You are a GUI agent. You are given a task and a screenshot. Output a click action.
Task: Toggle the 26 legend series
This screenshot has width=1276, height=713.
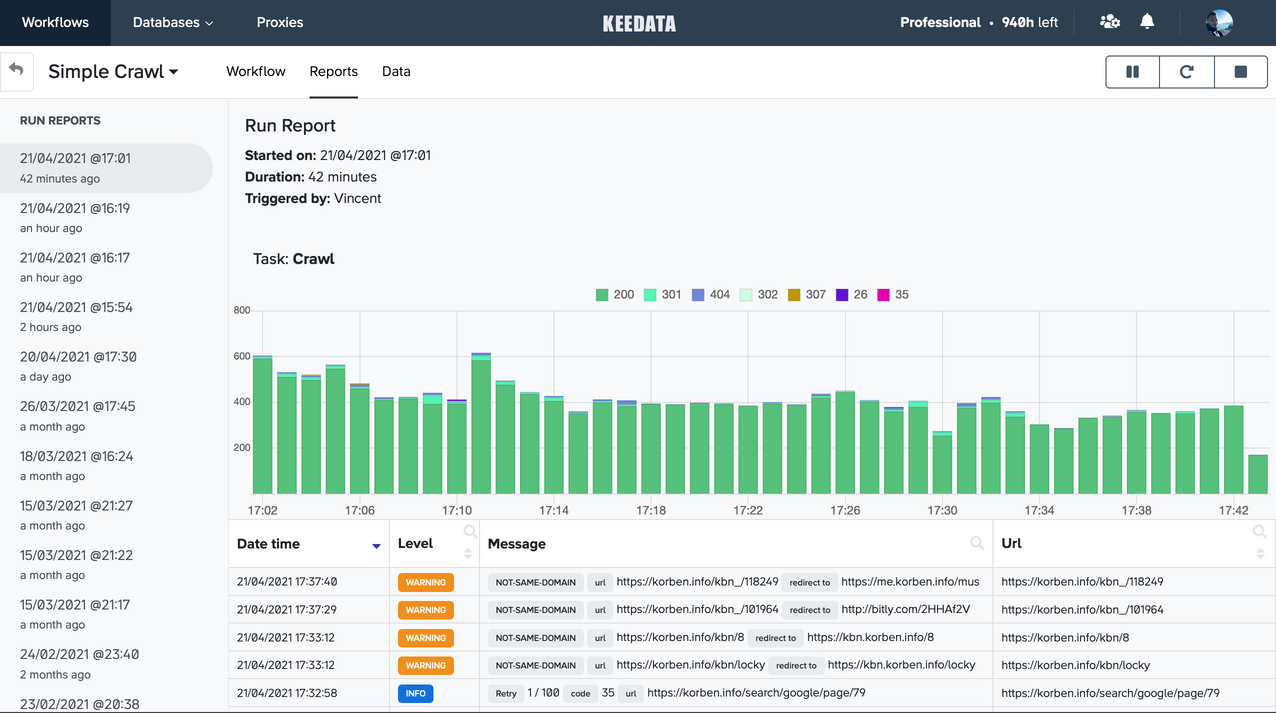click(x=852, y=295)
